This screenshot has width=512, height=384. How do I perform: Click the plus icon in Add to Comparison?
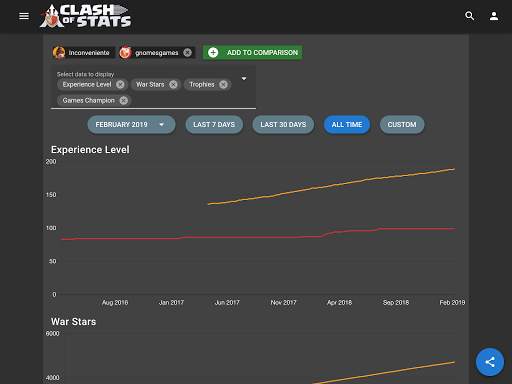coord(213,53)
